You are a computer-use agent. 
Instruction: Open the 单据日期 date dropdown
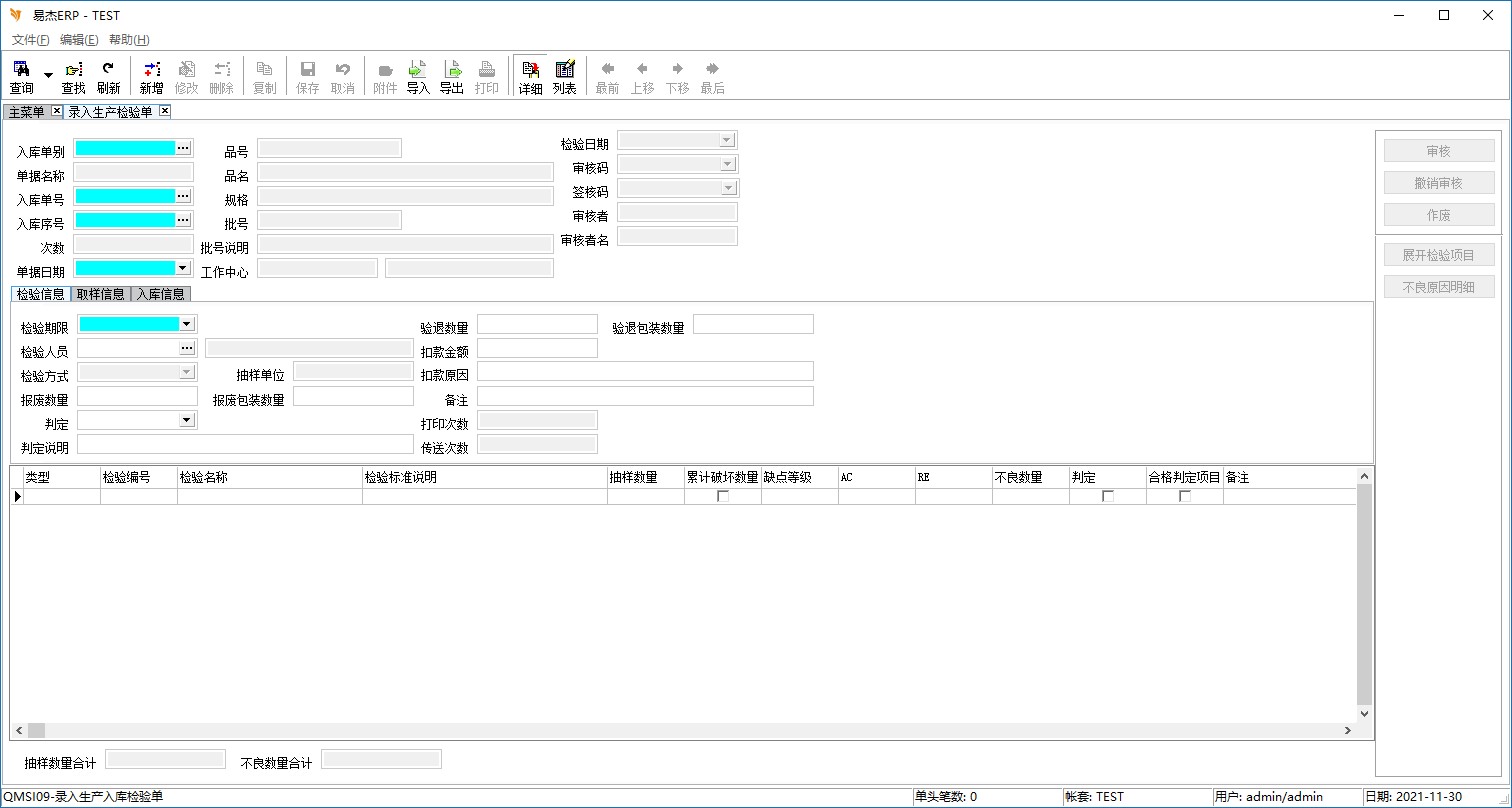point(182,268)
